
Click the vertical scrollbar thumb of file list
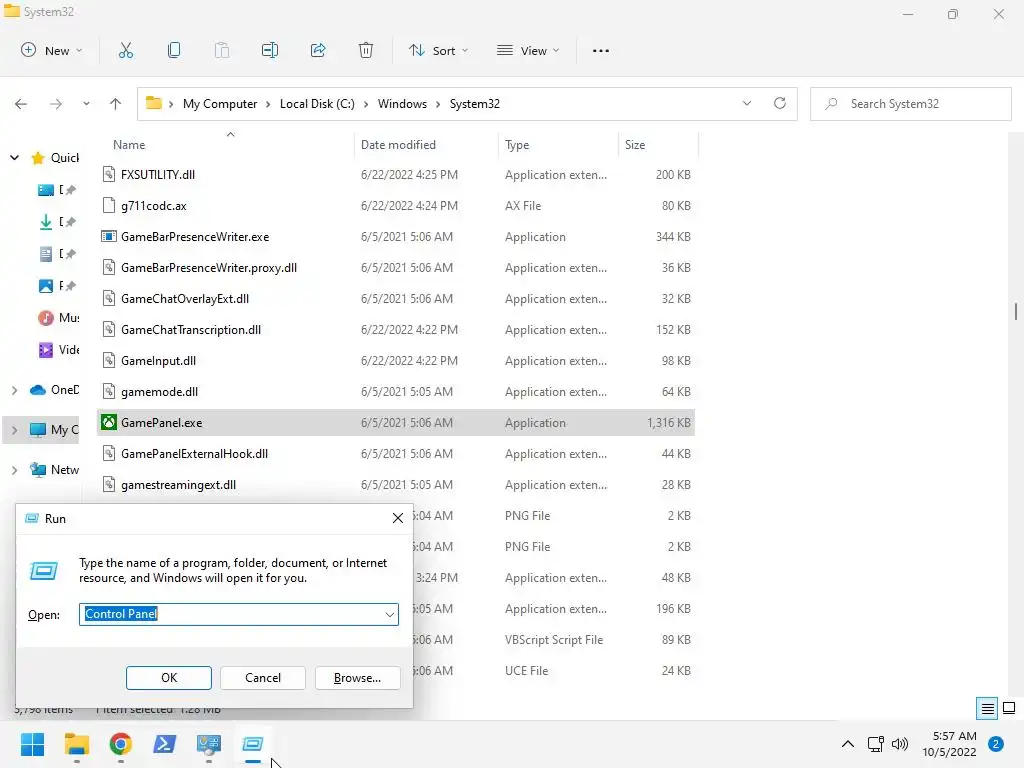[1016, 312]
